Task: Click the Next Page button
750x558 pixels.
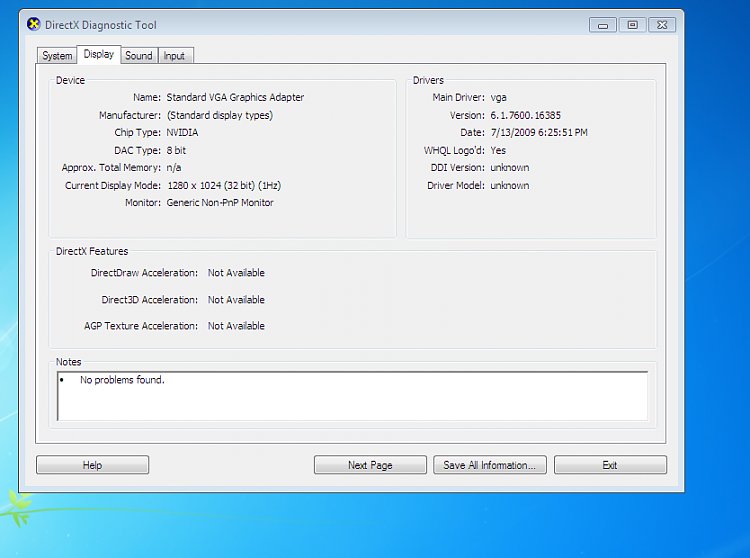Action: [370, 465]
